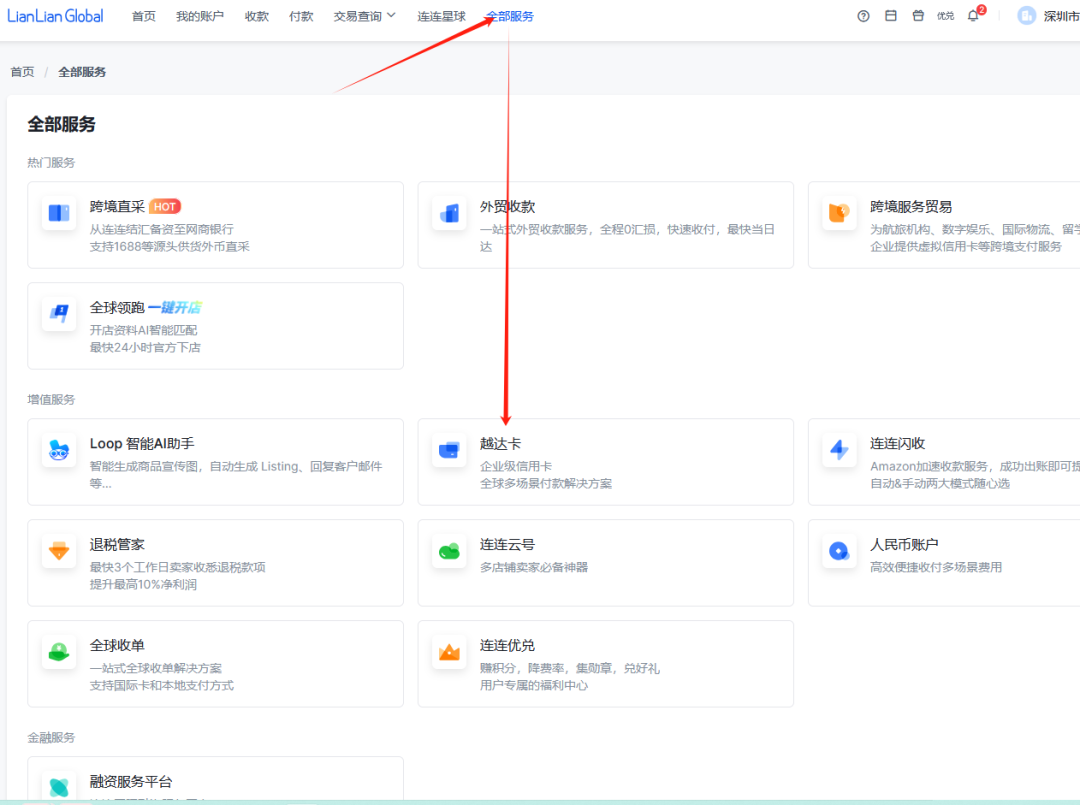Select the 全部服务 navigation tab
1080x805 pixels.
[x=510, y=16]
